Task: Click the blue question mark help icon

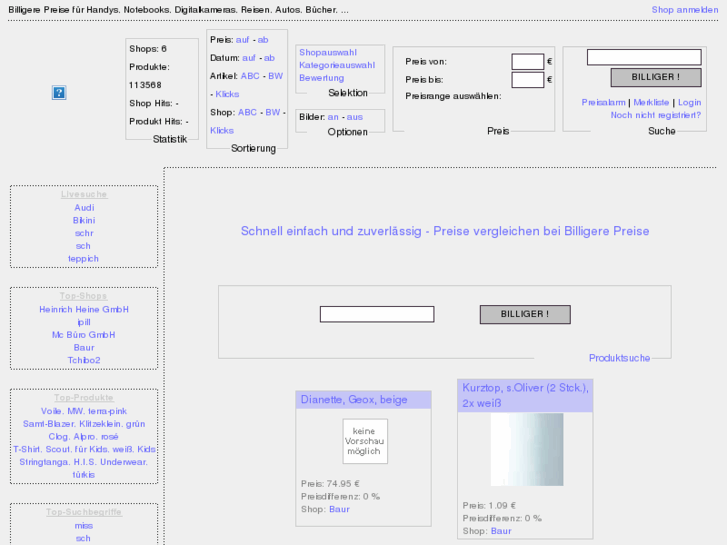Action: pos(59,92)
